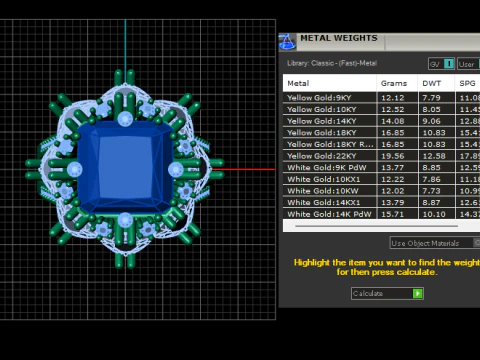The height and width of the screenshot is (360, 480).
Task: Click the Metal column header
Action: tap(330, 83)
